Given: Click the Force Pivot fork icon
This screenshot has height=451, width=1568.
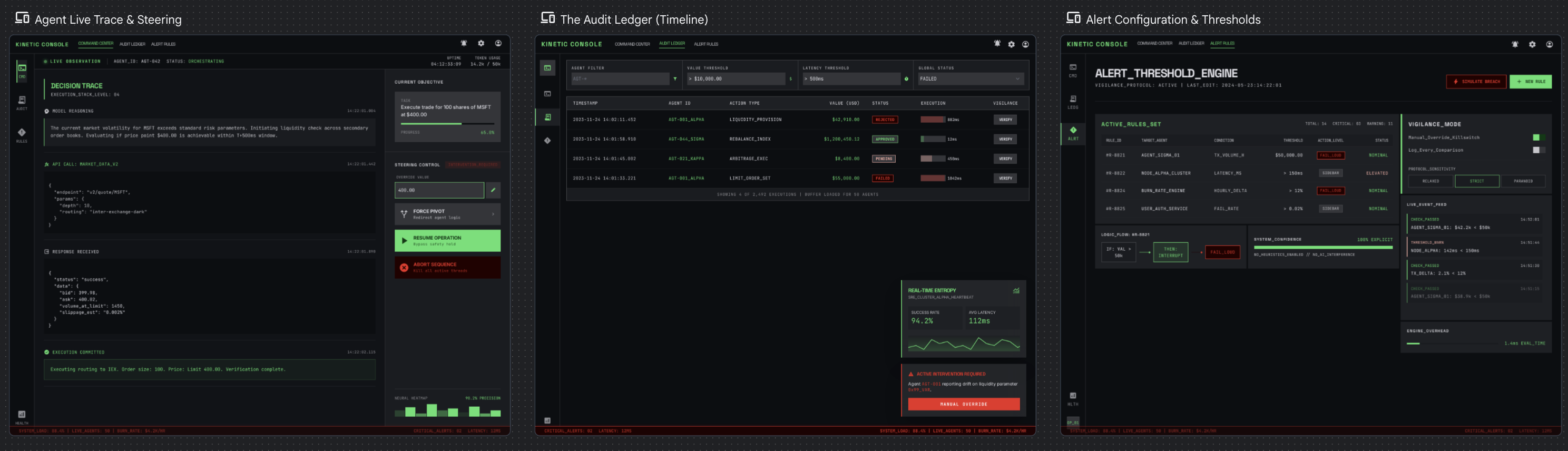Looking at the screenshot, I should click(404, 213).
